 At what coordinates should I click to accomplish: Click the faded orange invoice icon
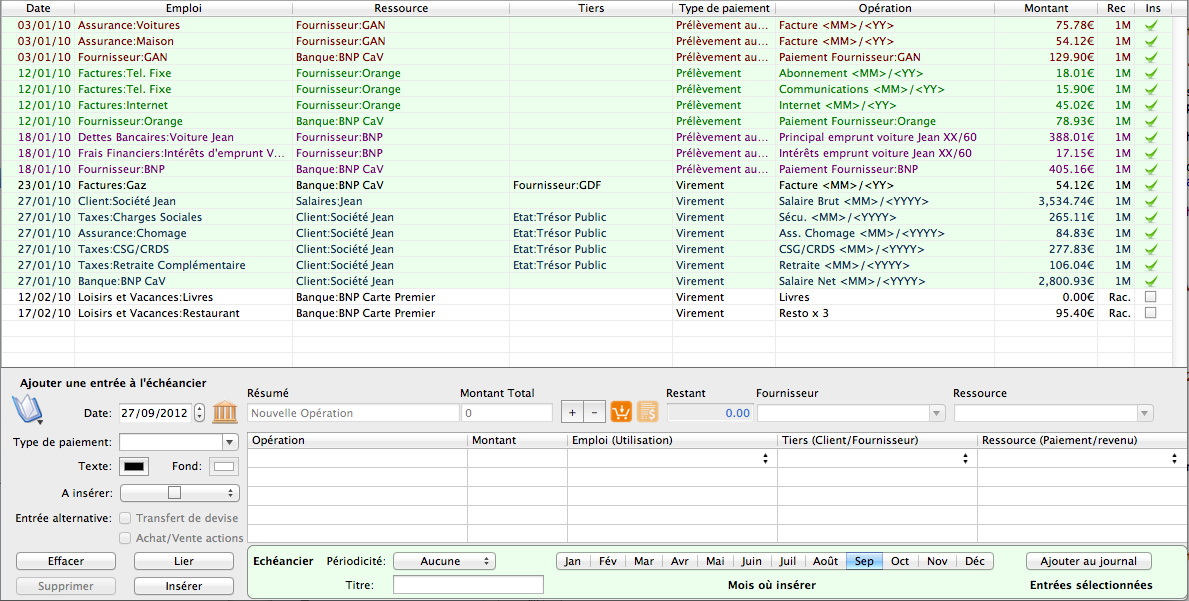[647, 412]
